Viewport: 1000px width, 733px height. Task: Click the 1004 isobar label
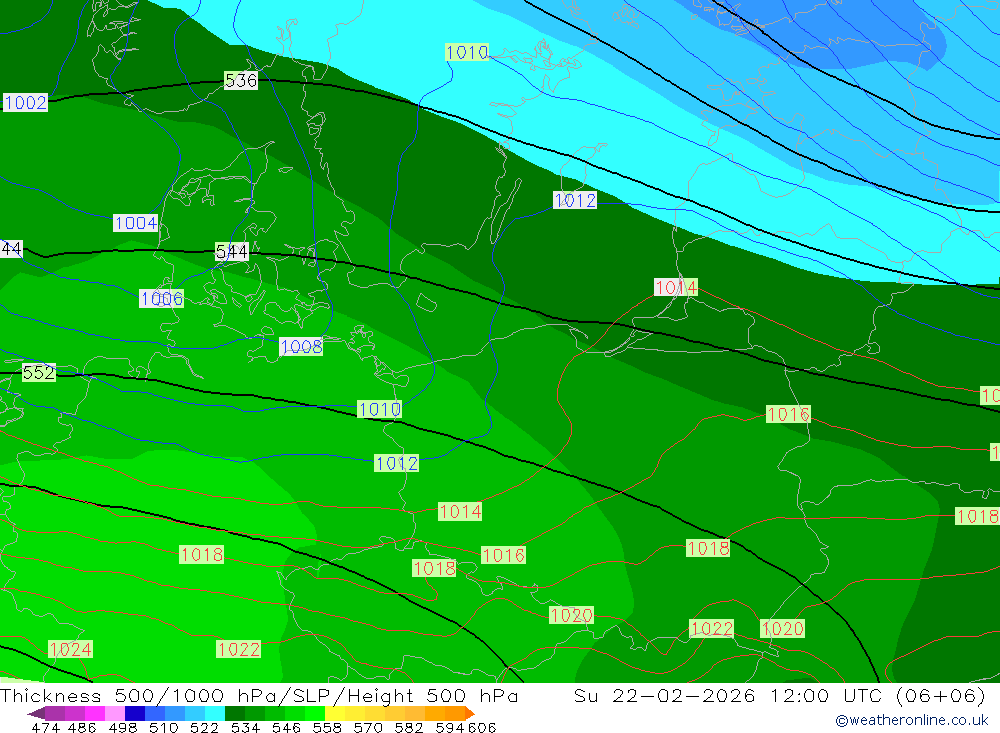pyautogui.click(x=136, y=223)
